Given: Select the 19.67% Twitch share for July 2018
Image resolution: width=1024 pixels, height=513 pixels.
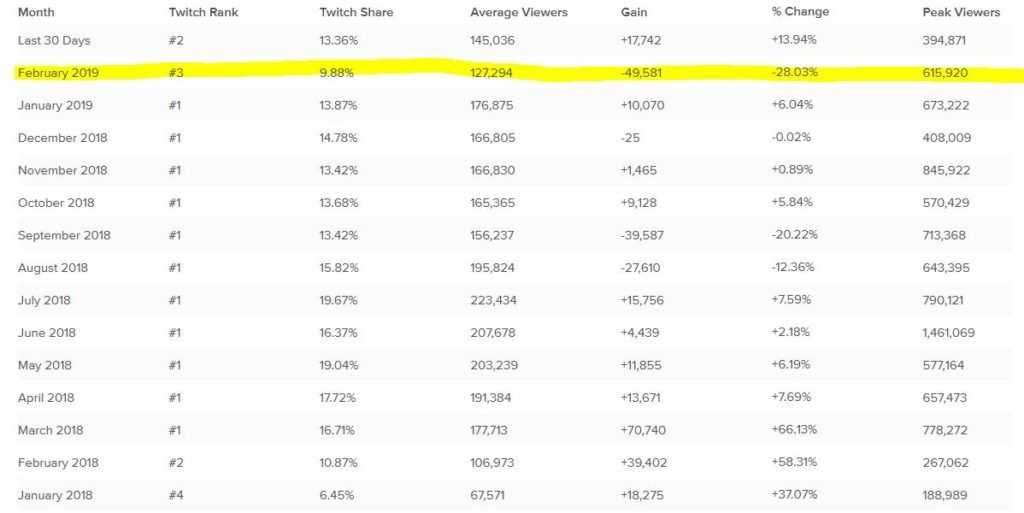Looking at the screenshot, I should [340, 300].
